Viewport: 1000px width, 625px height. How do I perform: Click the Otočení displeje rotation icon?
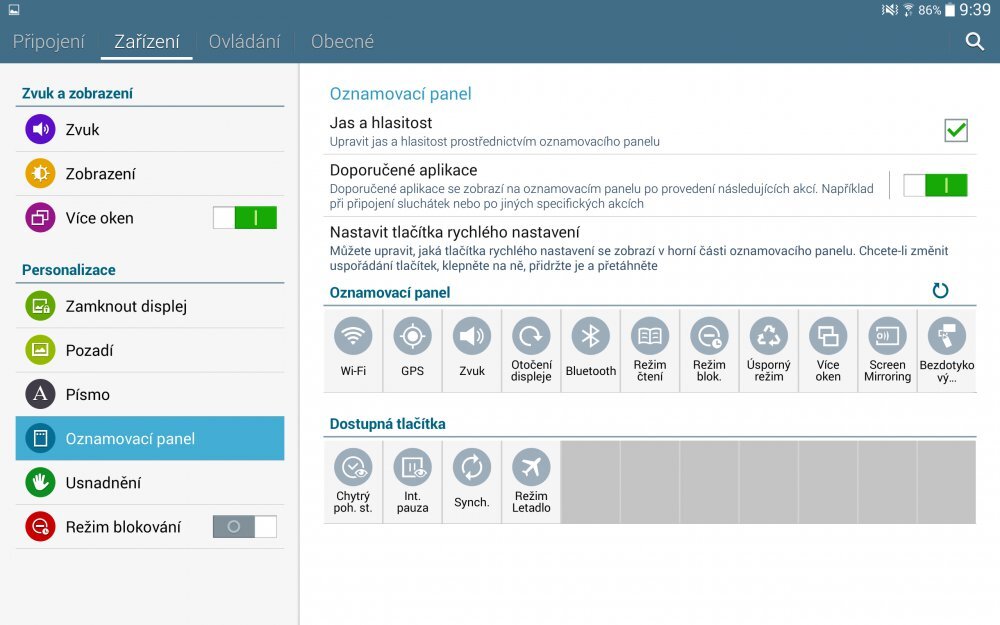coord(531,336)
